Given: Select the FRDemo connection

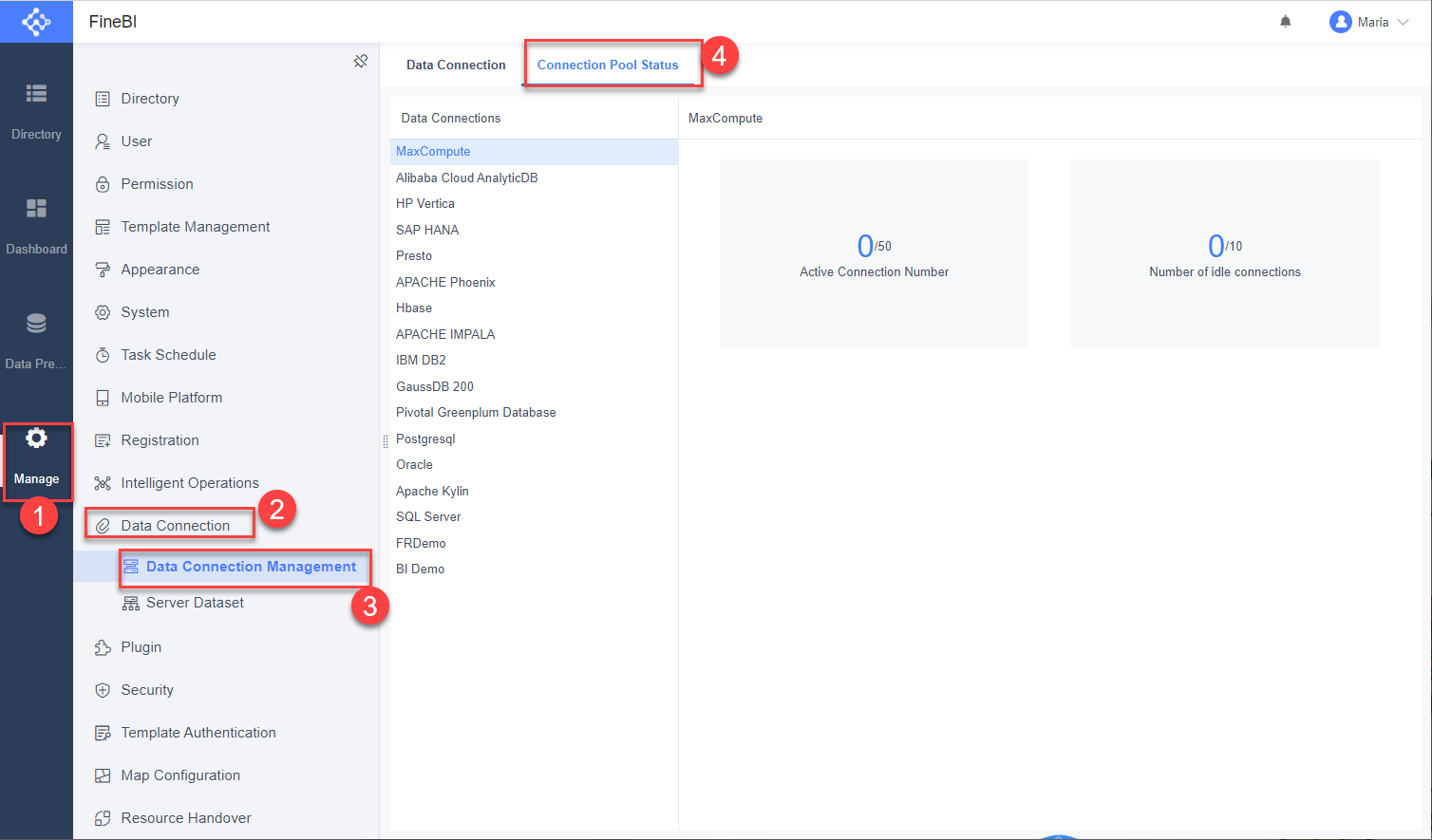Looking at the screenshot, I should coord(534,543).
